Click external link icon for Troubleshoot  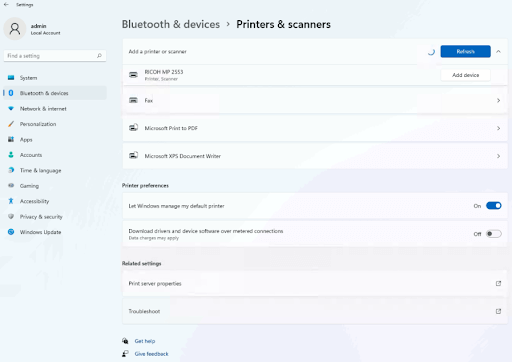498,311
